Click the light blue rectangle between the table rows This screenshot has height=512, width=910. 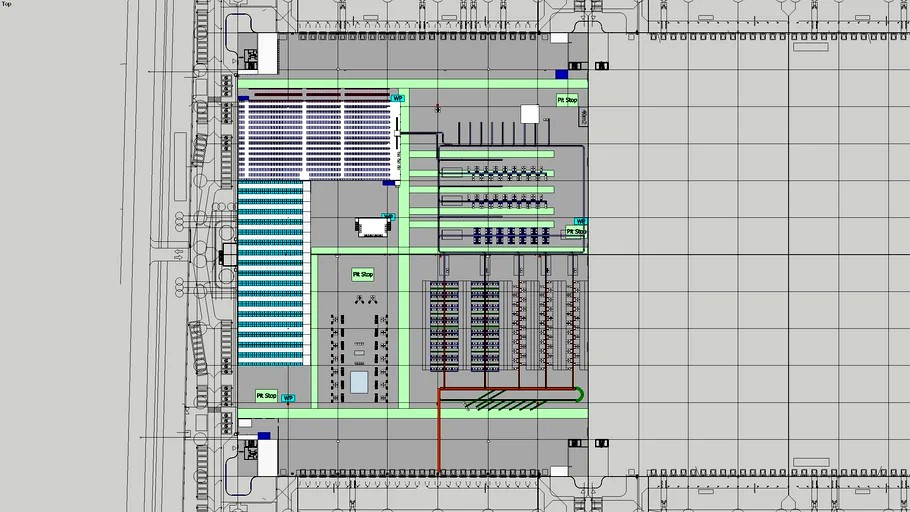(358, 382)
